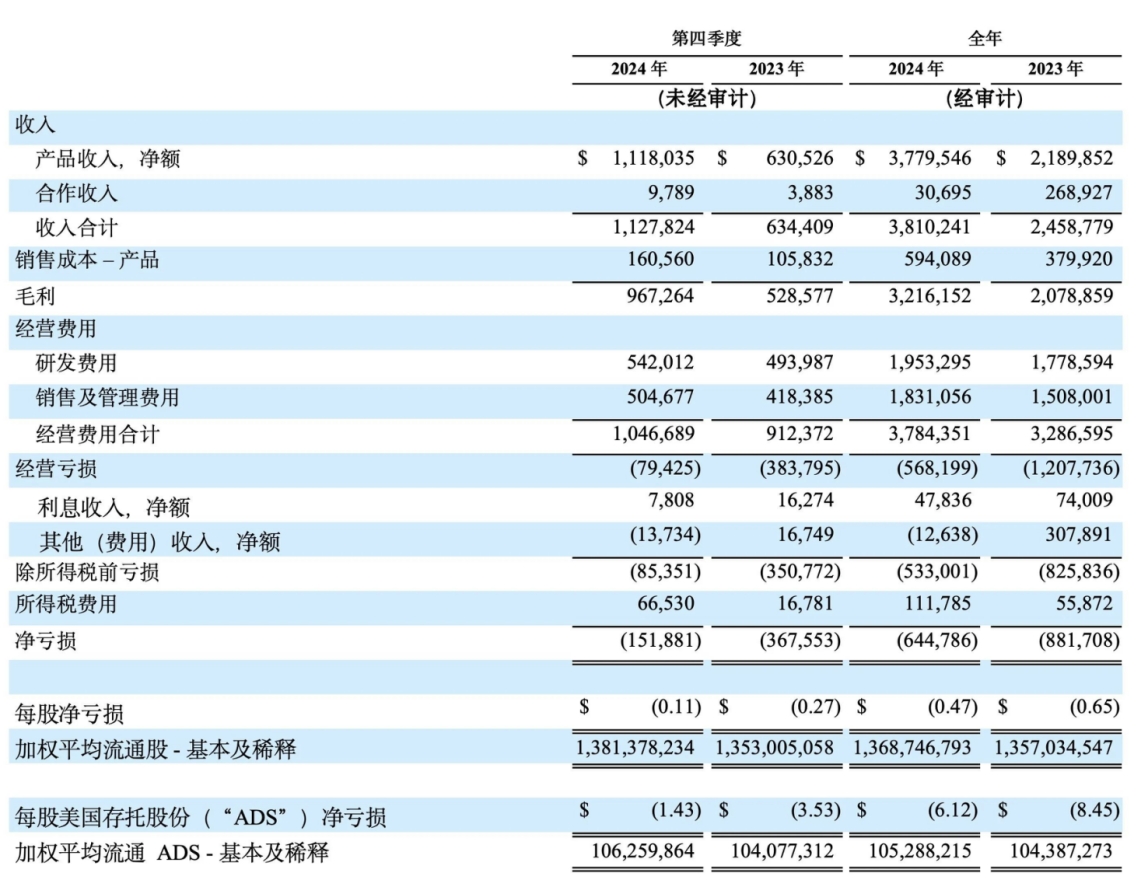
Task: Select "2023年" header under 全年
Action: [x=1055, y=69]
